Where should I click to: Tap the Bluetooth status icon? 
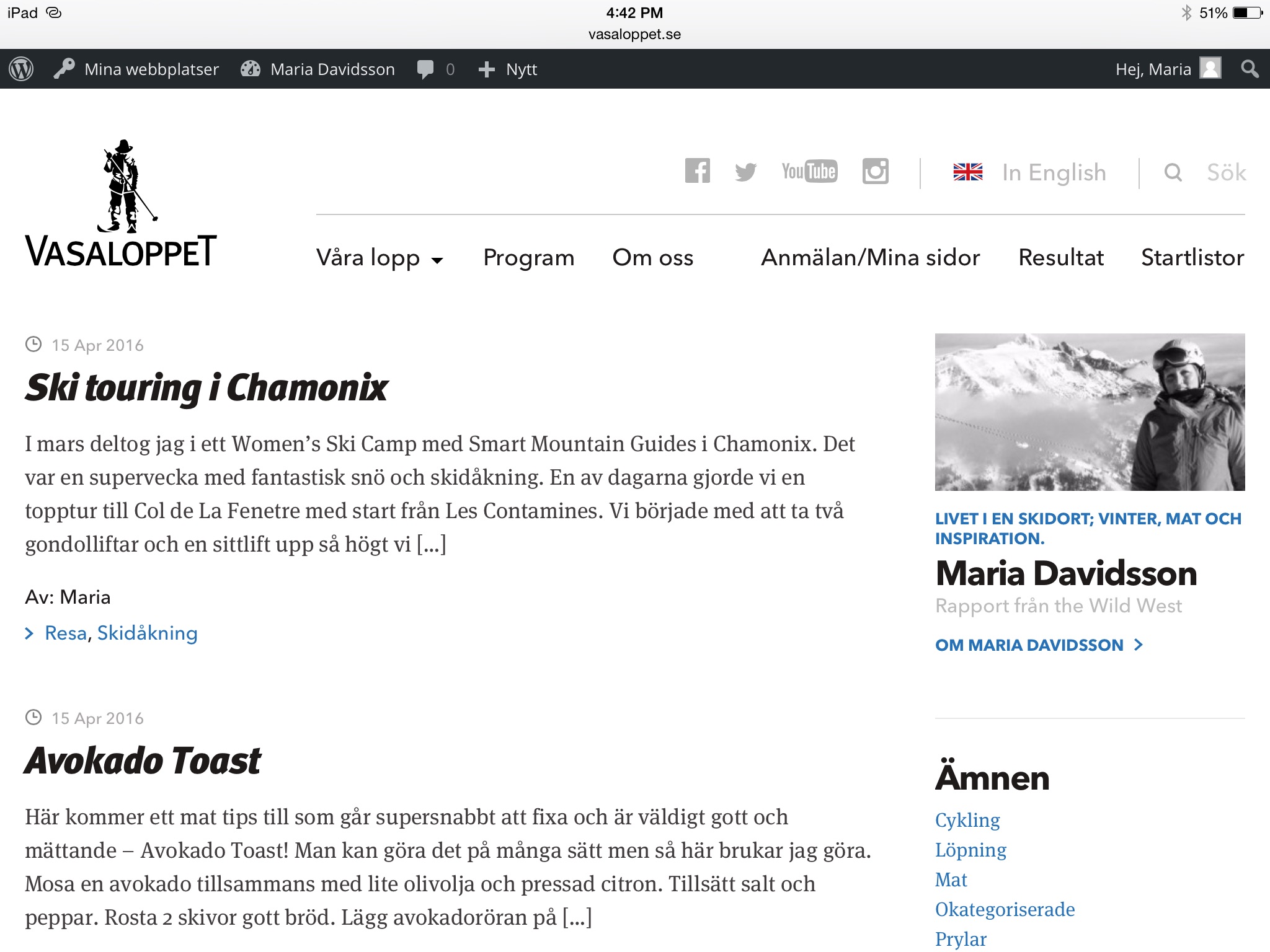[1186, 12]
